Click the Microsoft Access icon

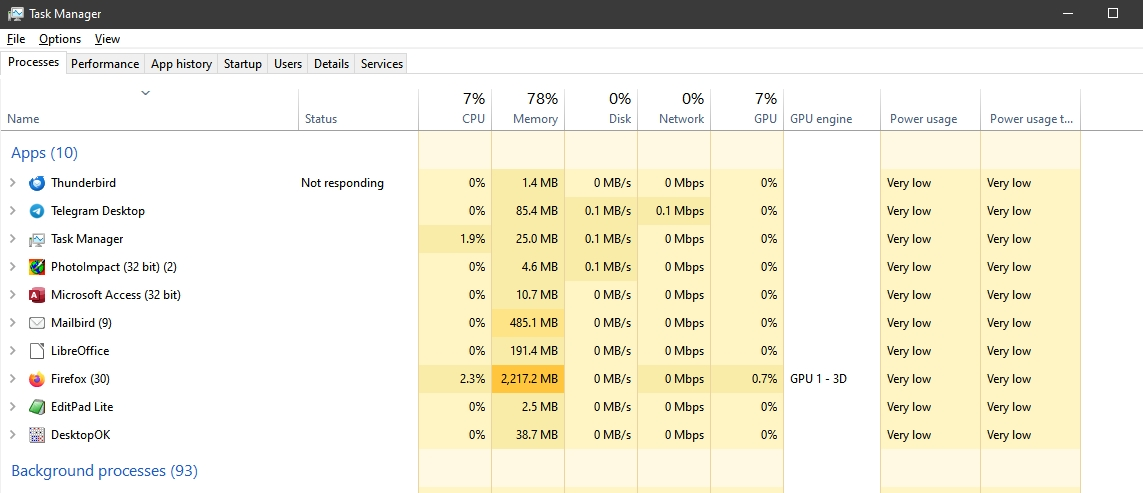(36, 295)
